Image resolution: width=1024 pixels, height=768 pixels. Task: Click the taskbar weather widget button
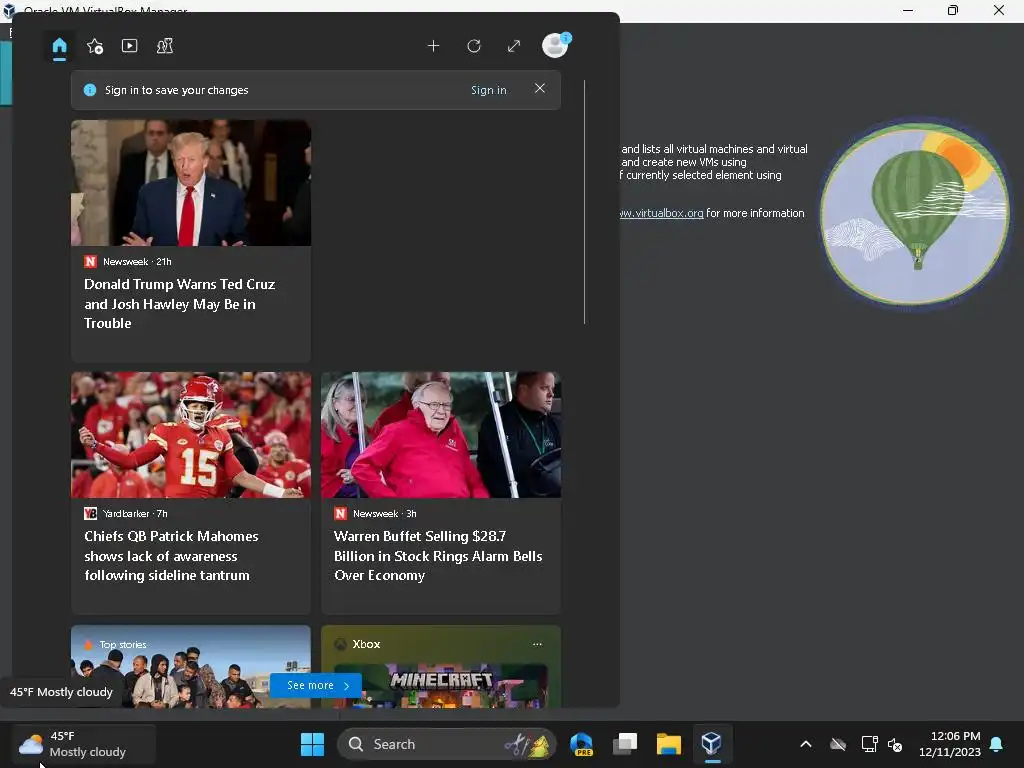[x=84, y=744]
